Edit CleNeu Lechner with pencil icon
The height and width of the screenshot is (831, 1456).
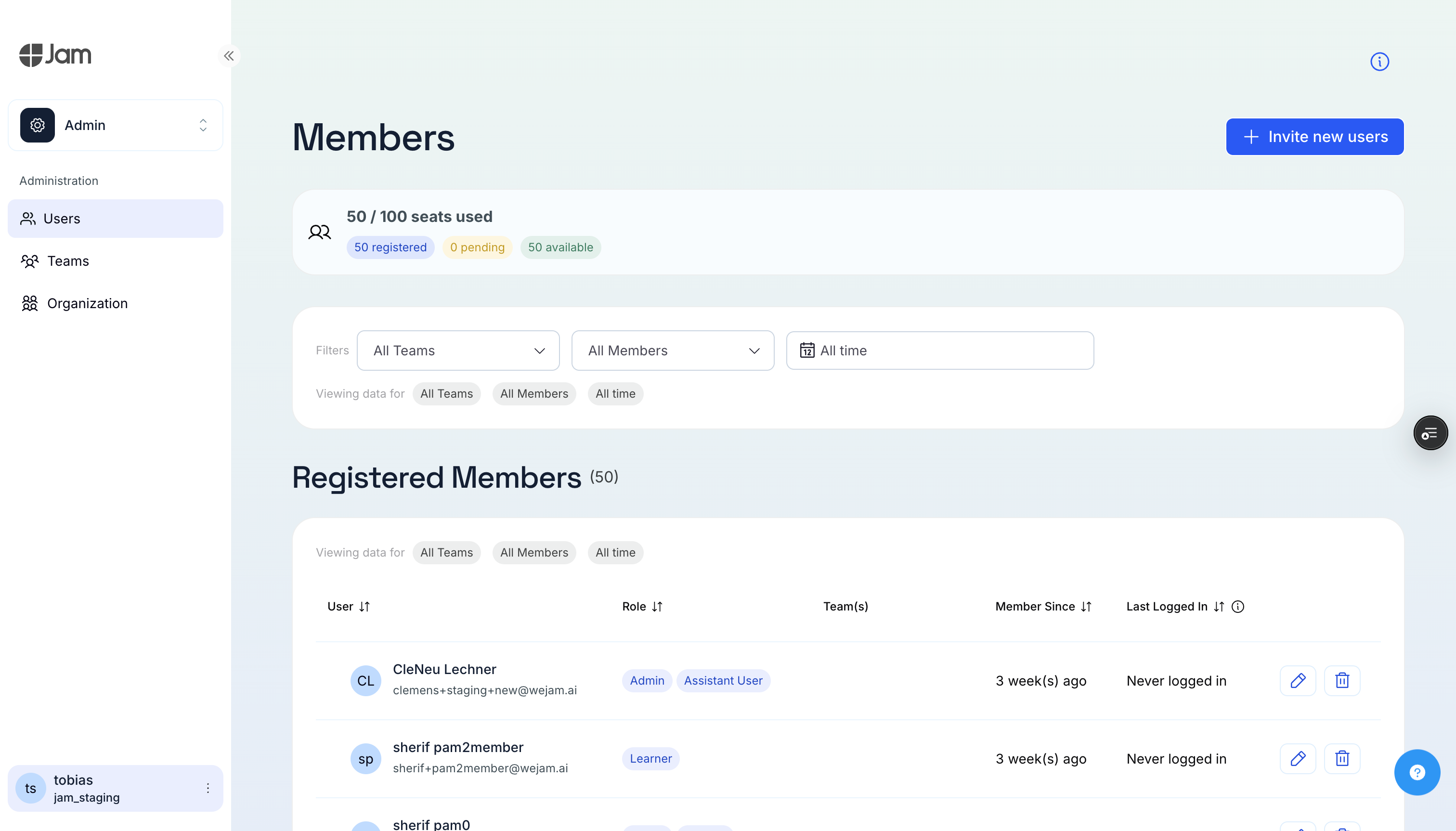[x=1297, y=680]
